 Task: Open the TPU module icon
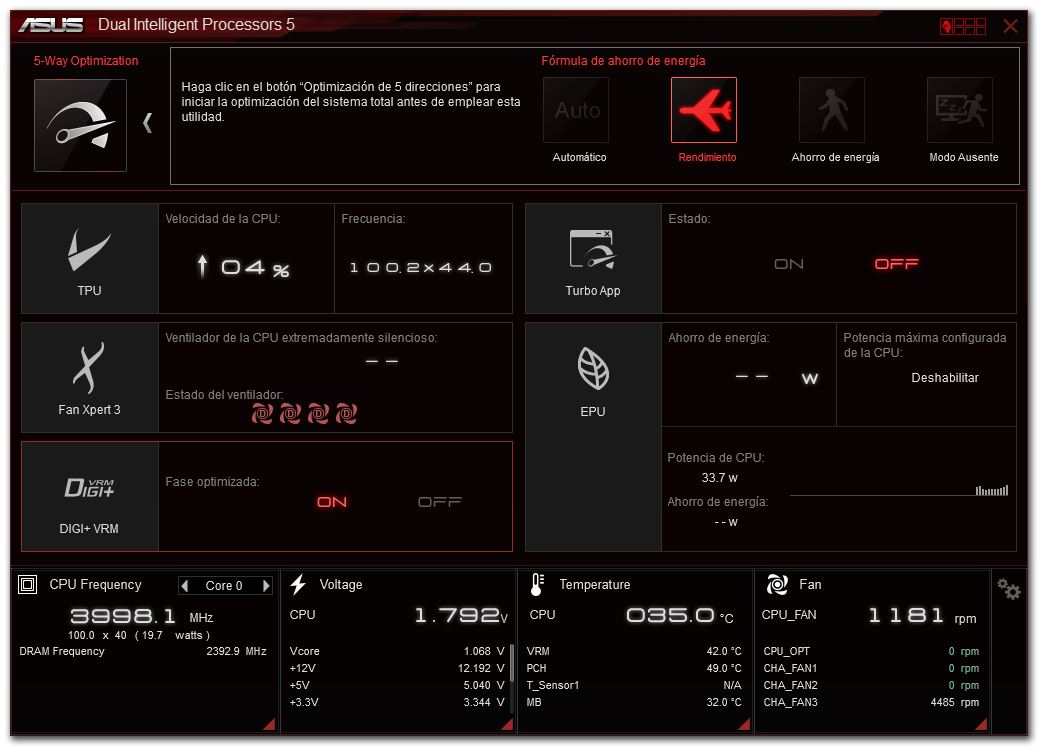[90, 258]
